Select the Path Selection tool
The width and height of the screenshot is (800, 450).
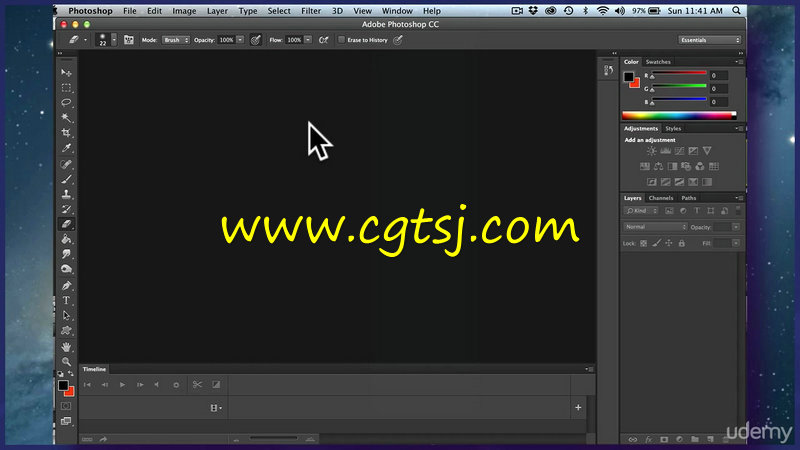pos(66,315)
